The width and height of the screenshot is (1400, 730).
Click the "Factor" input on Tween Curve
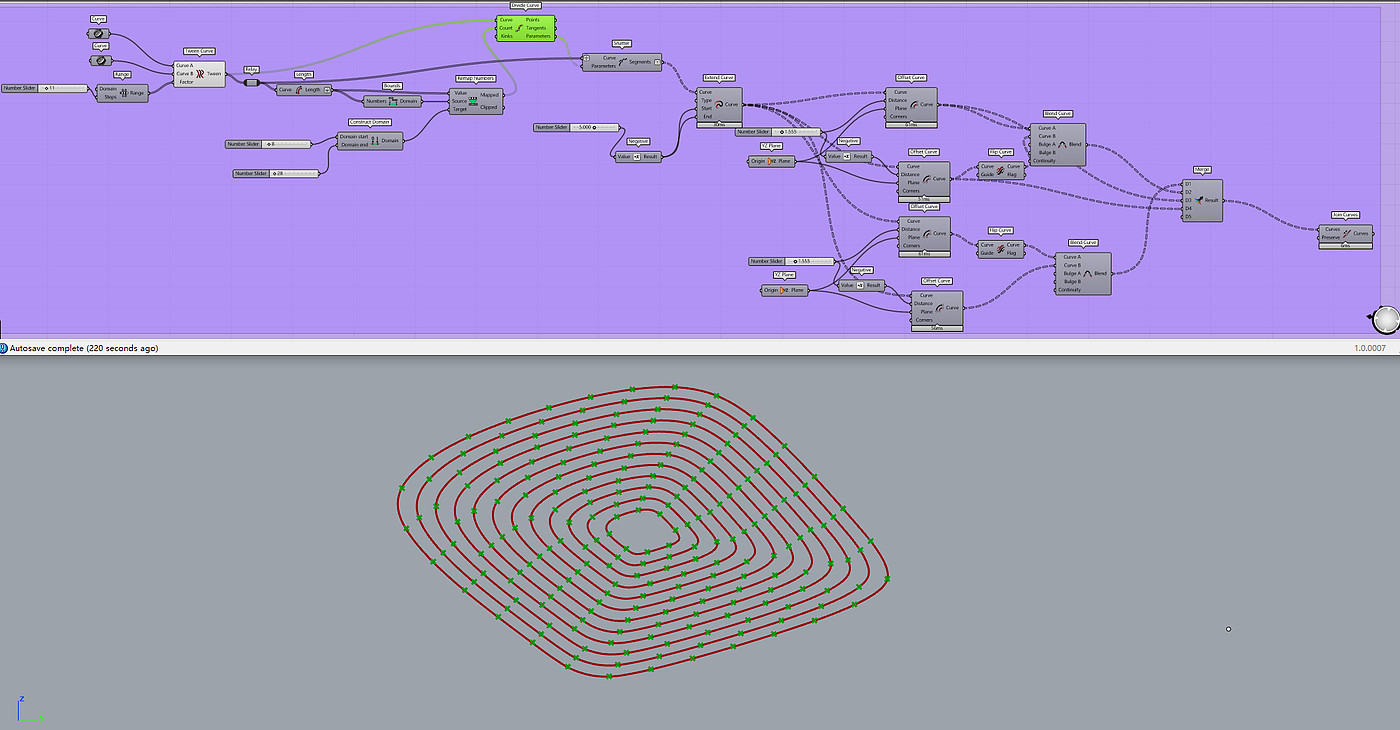pos(186,82)
